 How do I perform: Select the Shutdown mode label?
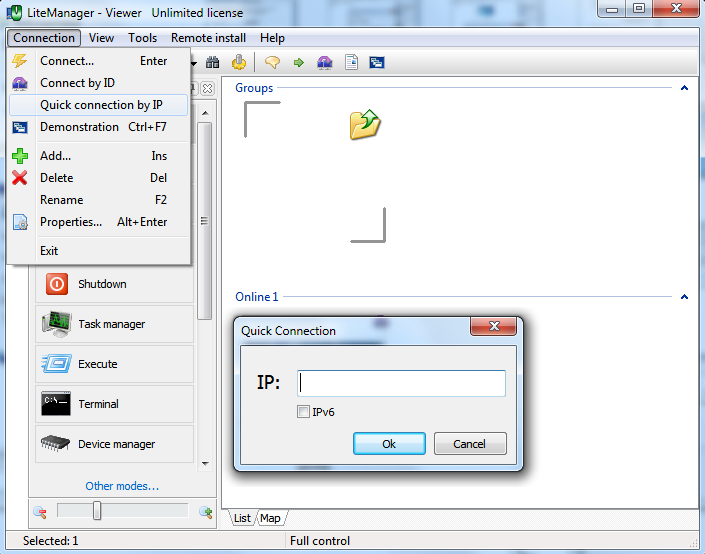(x=102, y=284)
